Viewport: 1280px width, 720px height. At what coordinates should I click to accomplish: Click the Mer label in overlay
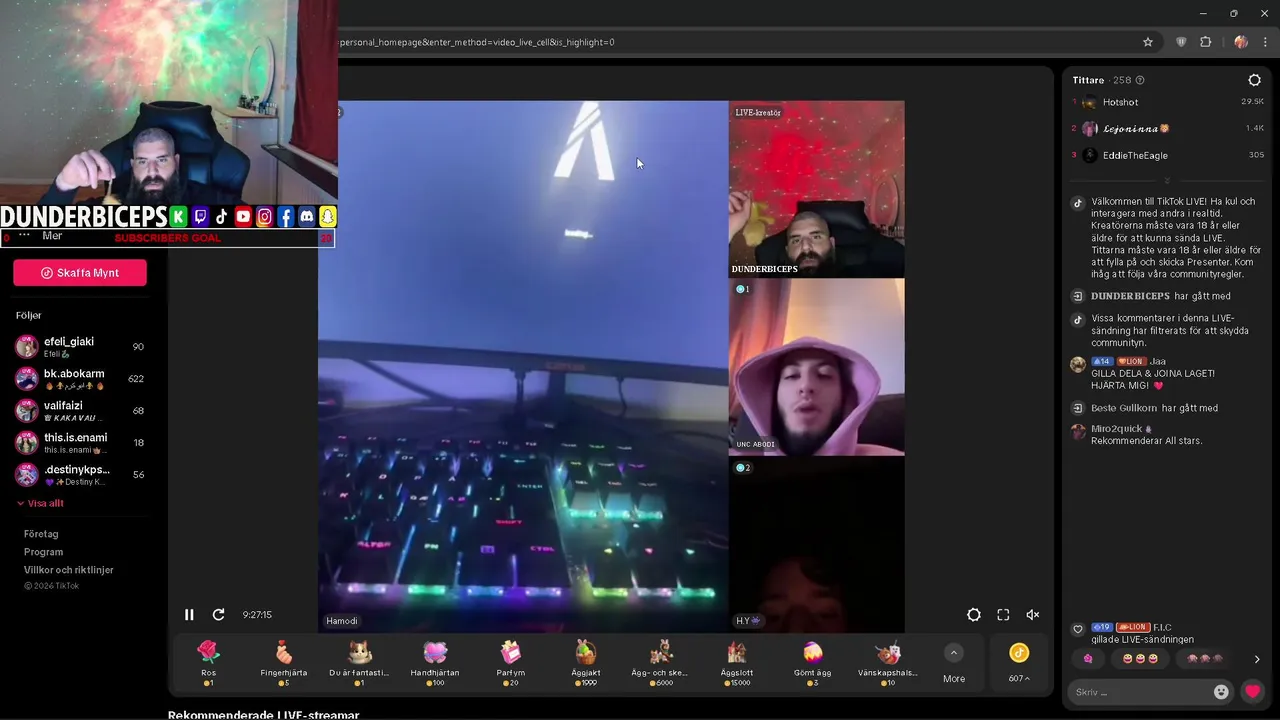pos(52,236)
